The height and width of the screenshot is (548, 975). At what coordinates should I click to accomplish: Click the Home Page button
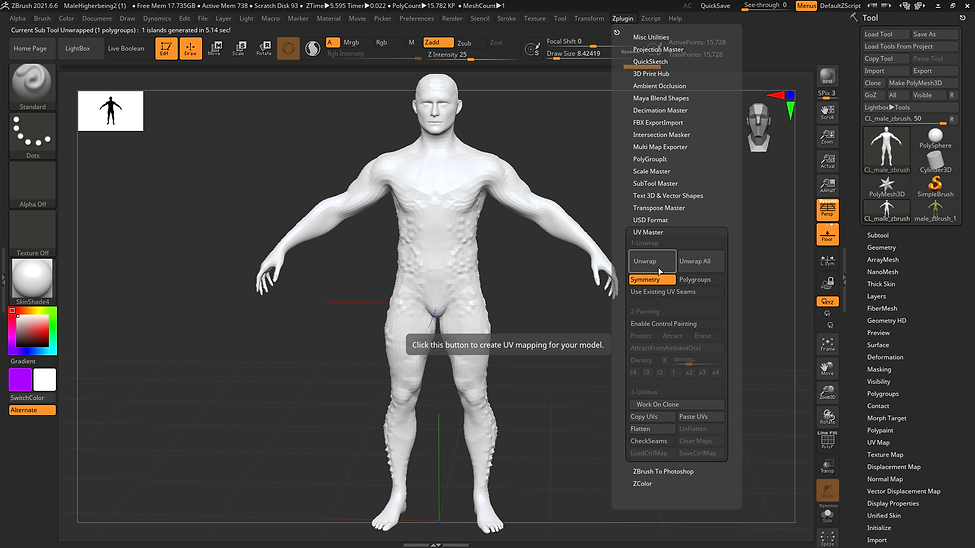click(30, 48)
